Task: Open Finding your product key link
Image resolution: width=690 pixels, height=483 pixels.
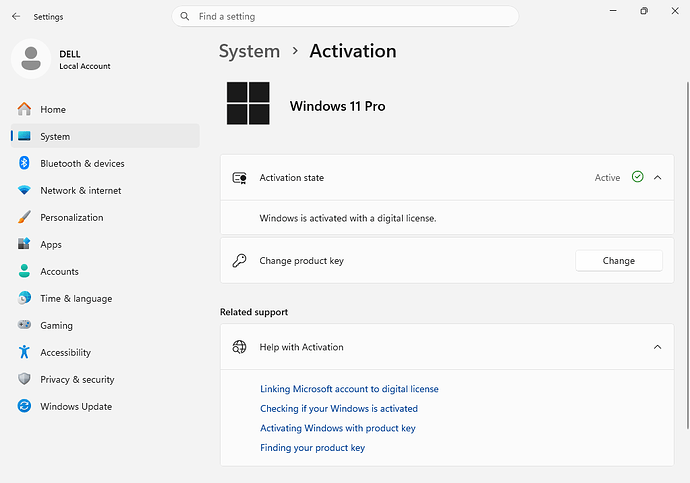Action: click(x=312, y=447)
